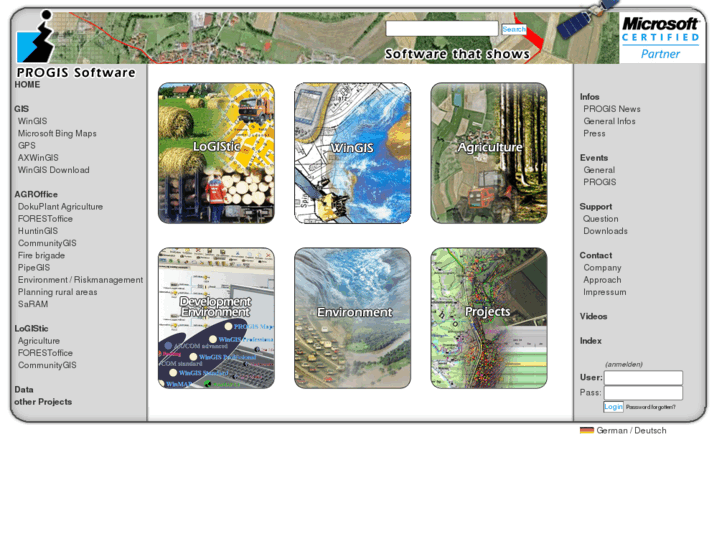Focus the Pass input field
The height and width of the screenshot is (545, 727).
(x=643, y=393)
